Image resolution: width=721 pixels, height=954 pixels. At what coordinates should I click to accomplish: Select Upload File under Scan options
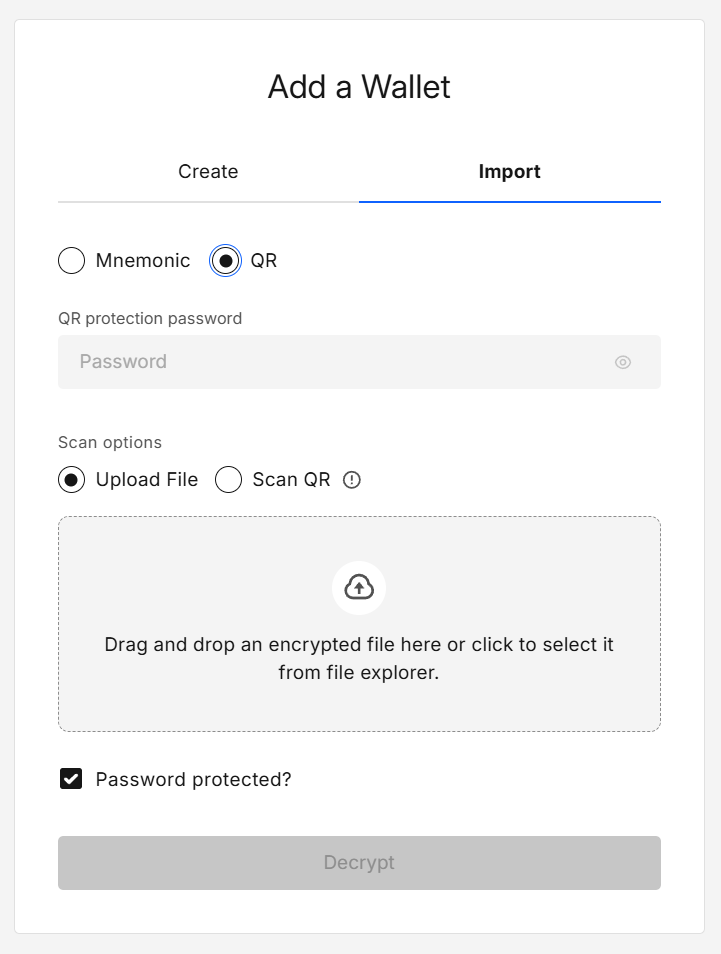point(71,480)
